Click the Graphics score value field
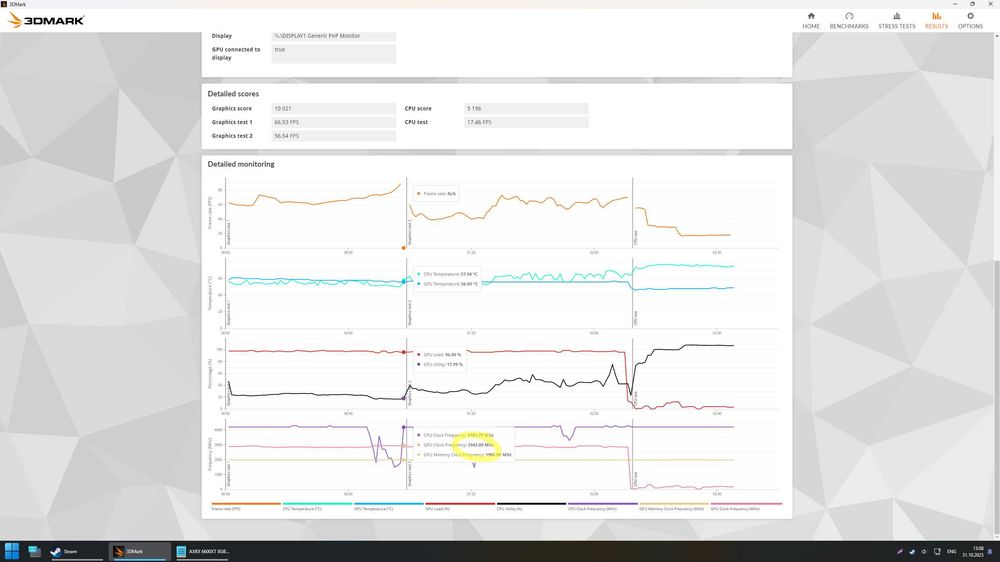1000x562 pixels. (x=334, y=108)
